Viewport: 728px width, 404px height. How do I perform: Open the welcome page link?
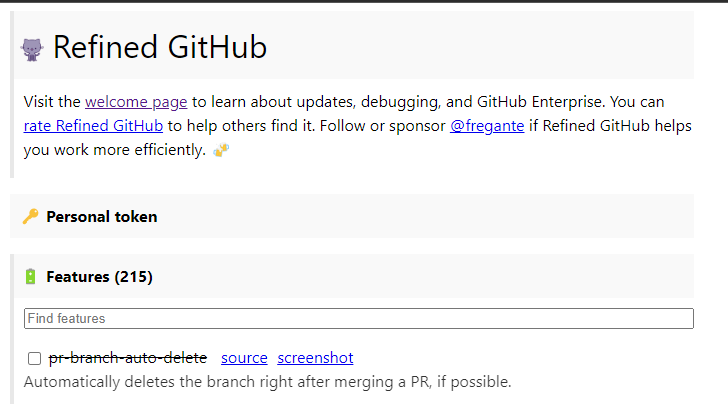[136, 102]
